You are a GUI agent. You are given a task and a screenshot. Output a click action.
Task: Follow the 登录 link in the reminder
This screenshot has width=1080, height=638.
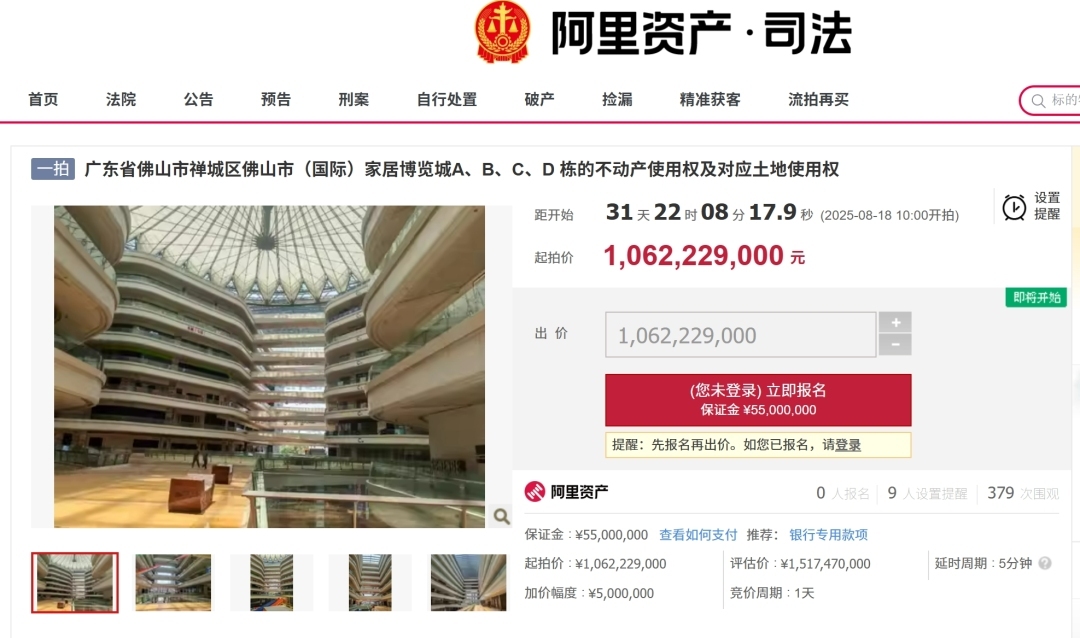tap(848, 445)
